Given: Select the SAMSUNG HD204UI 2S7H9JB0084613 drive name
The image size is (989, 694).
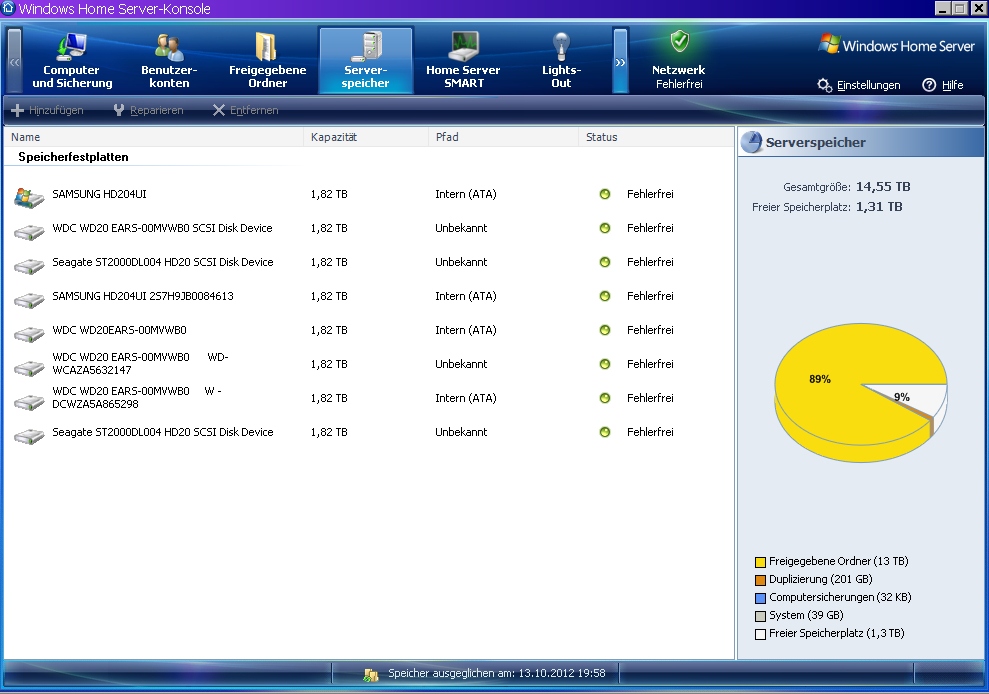Looking at the screenshot, I should pos(143,296).
